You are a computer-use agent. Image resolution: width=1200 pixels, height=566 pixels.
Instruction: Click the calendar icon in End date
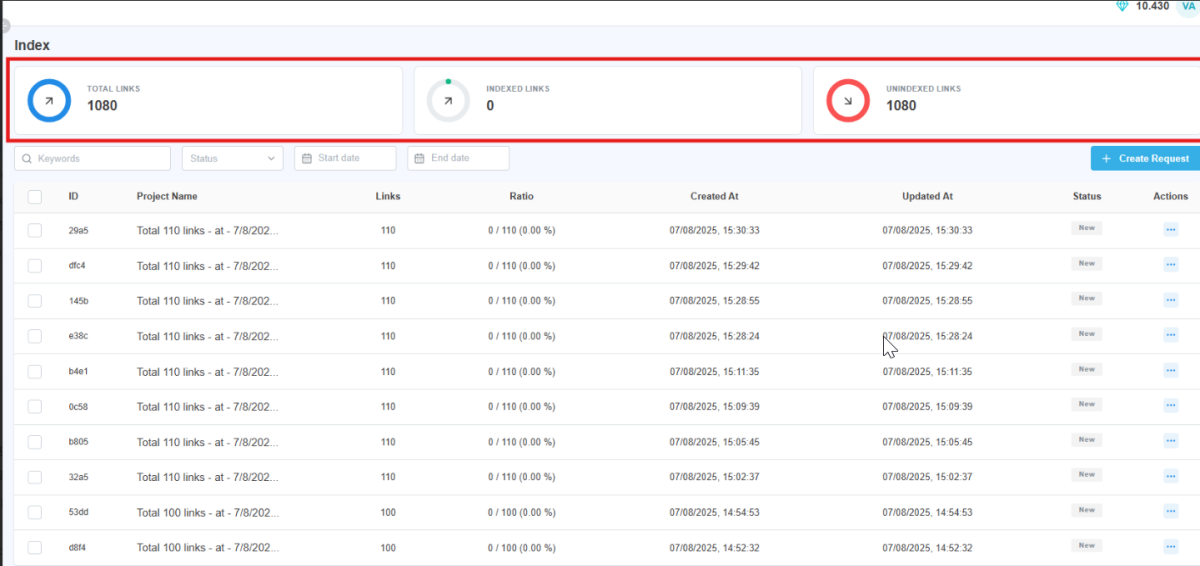(420, 159)
